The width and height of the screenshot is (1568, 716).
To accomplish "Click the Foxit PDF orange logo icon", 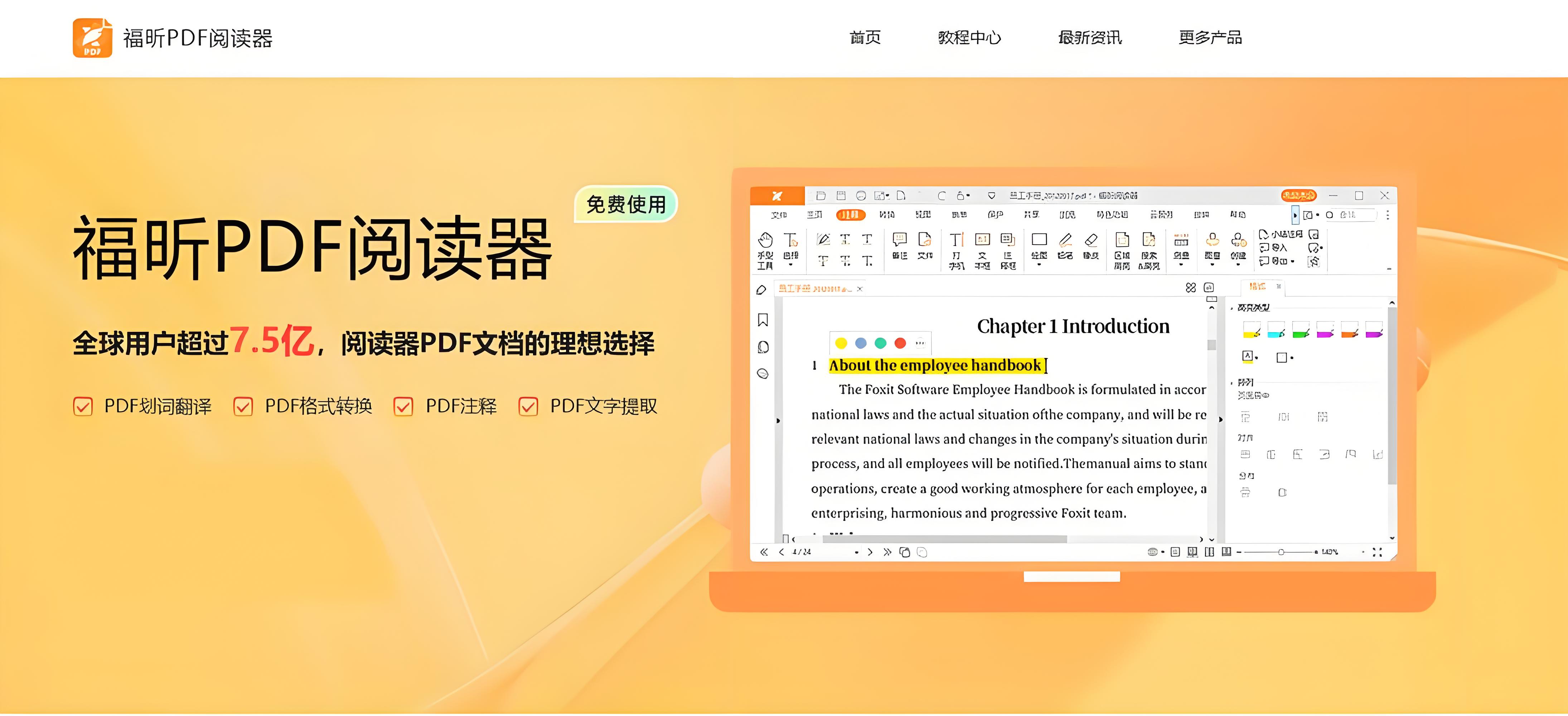I will (x=92, y=38).
